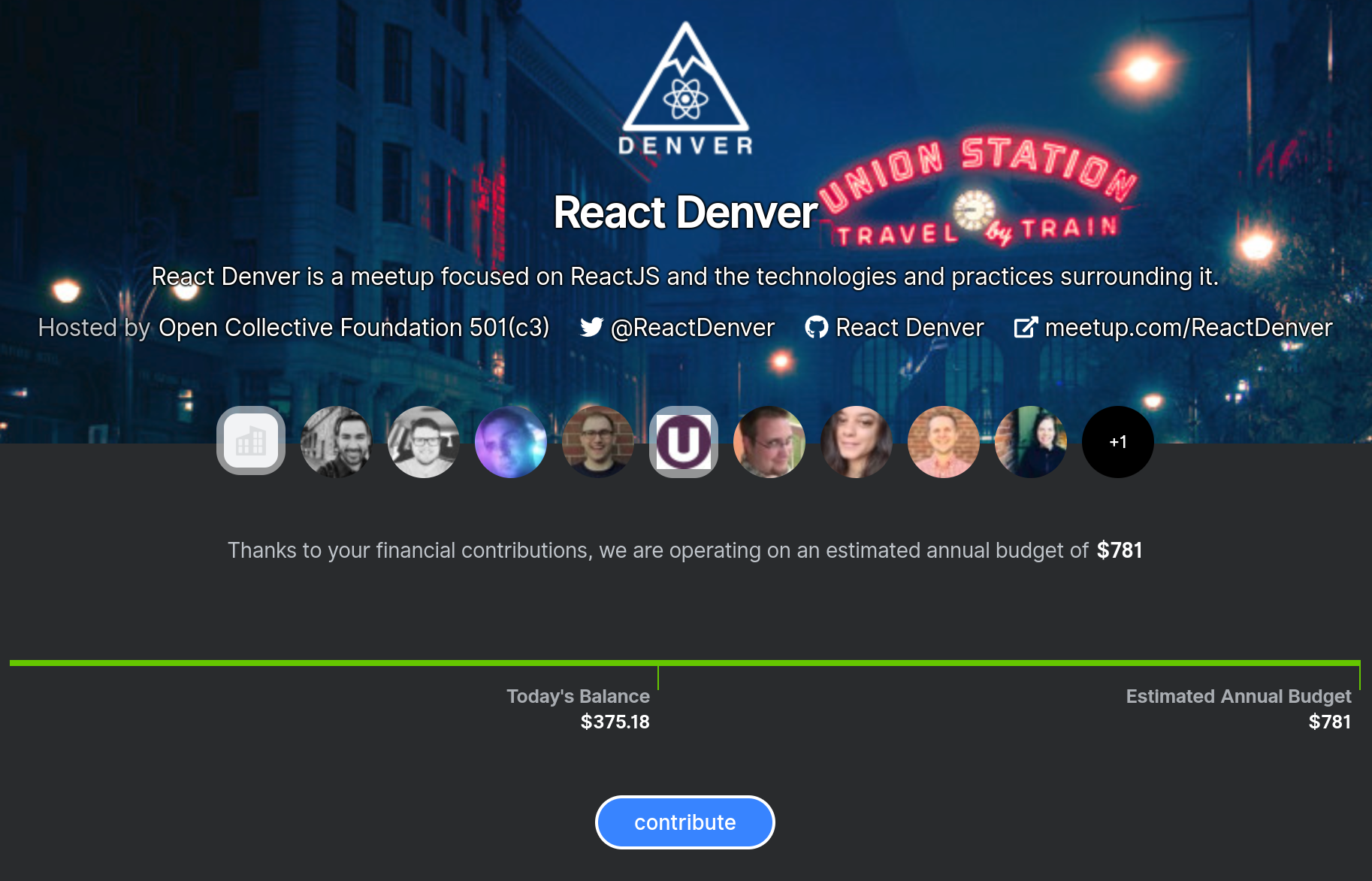
Task: Click the React Denver page title
Action: point(685,212)
